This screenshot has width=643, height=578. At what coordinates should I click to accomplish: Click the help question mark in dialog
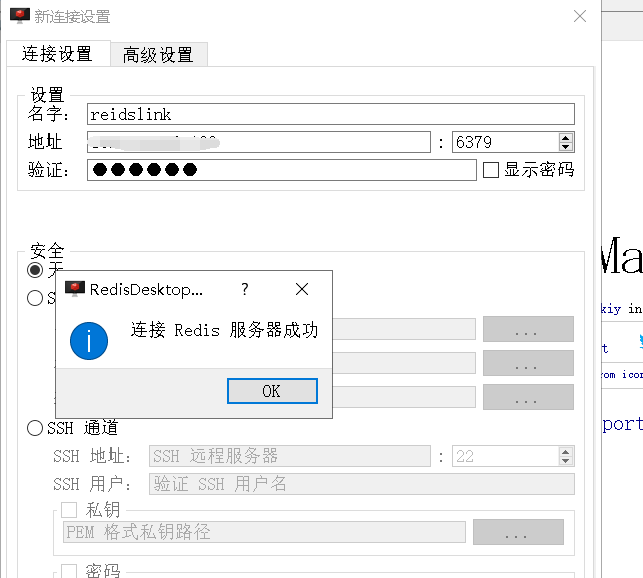tap(245, 289)
